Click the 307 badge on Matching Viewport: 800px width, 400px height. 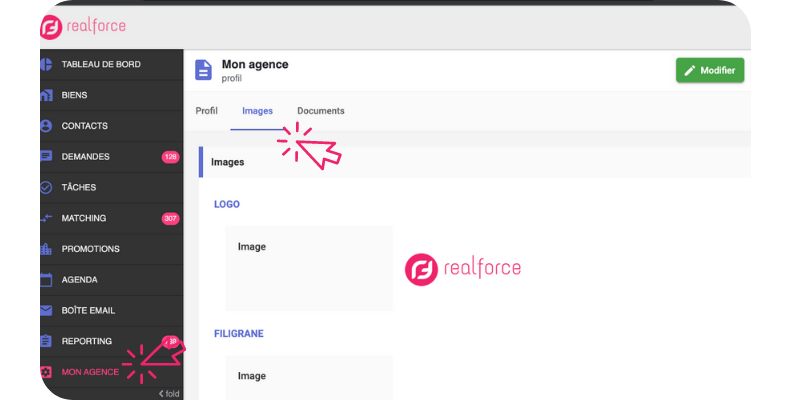170,219
